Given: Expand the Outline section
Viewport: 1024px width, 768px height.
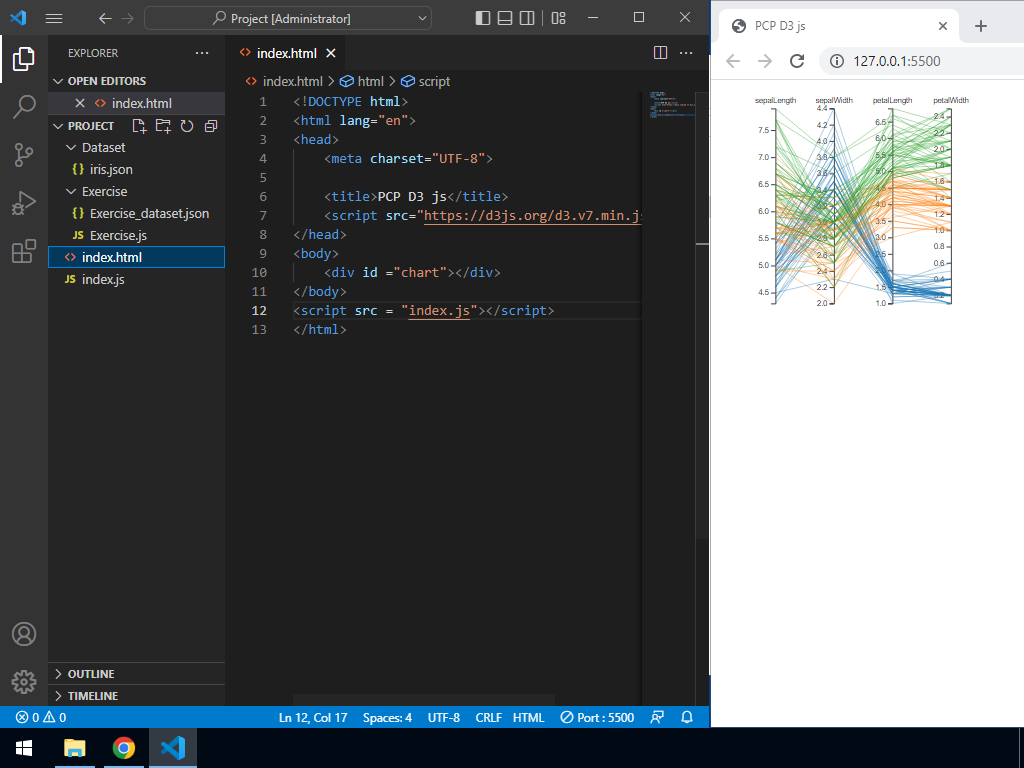Looking at the screenshot, I should pyautogui.click(x=90, y=674).
